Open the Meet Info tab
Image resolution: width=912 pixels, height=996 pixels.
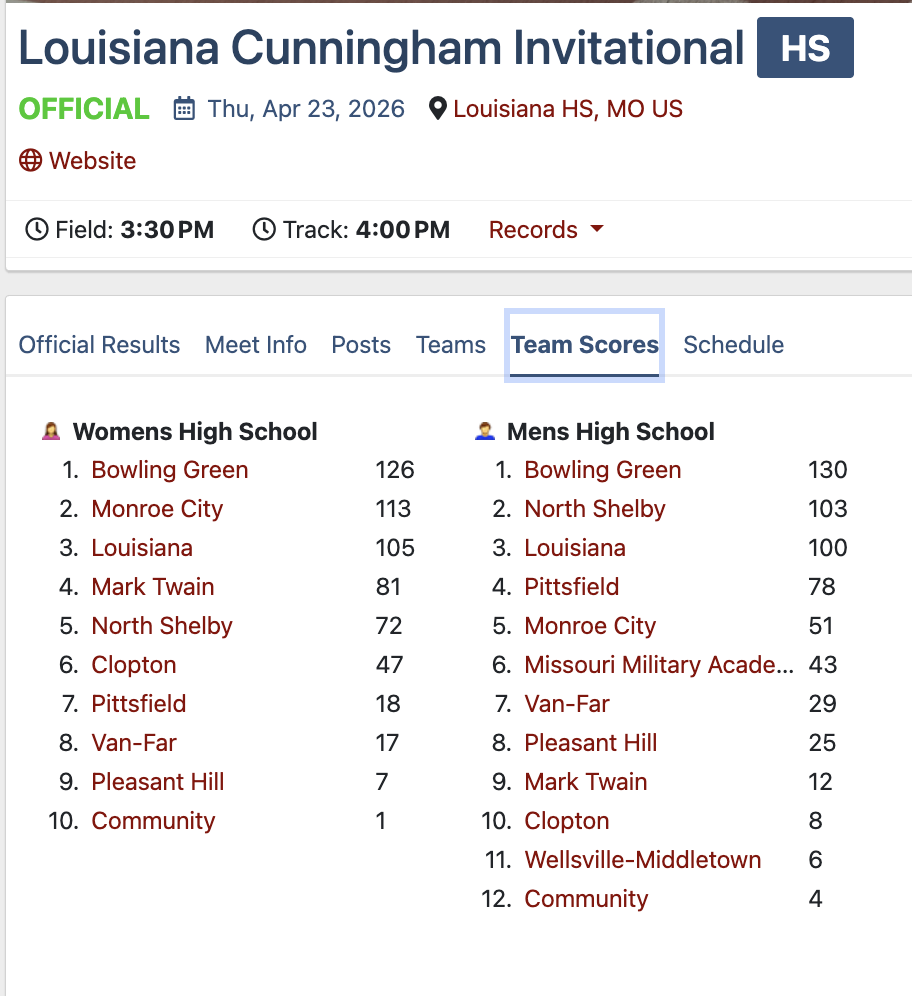pyautogui.click(x=256, y=345)
